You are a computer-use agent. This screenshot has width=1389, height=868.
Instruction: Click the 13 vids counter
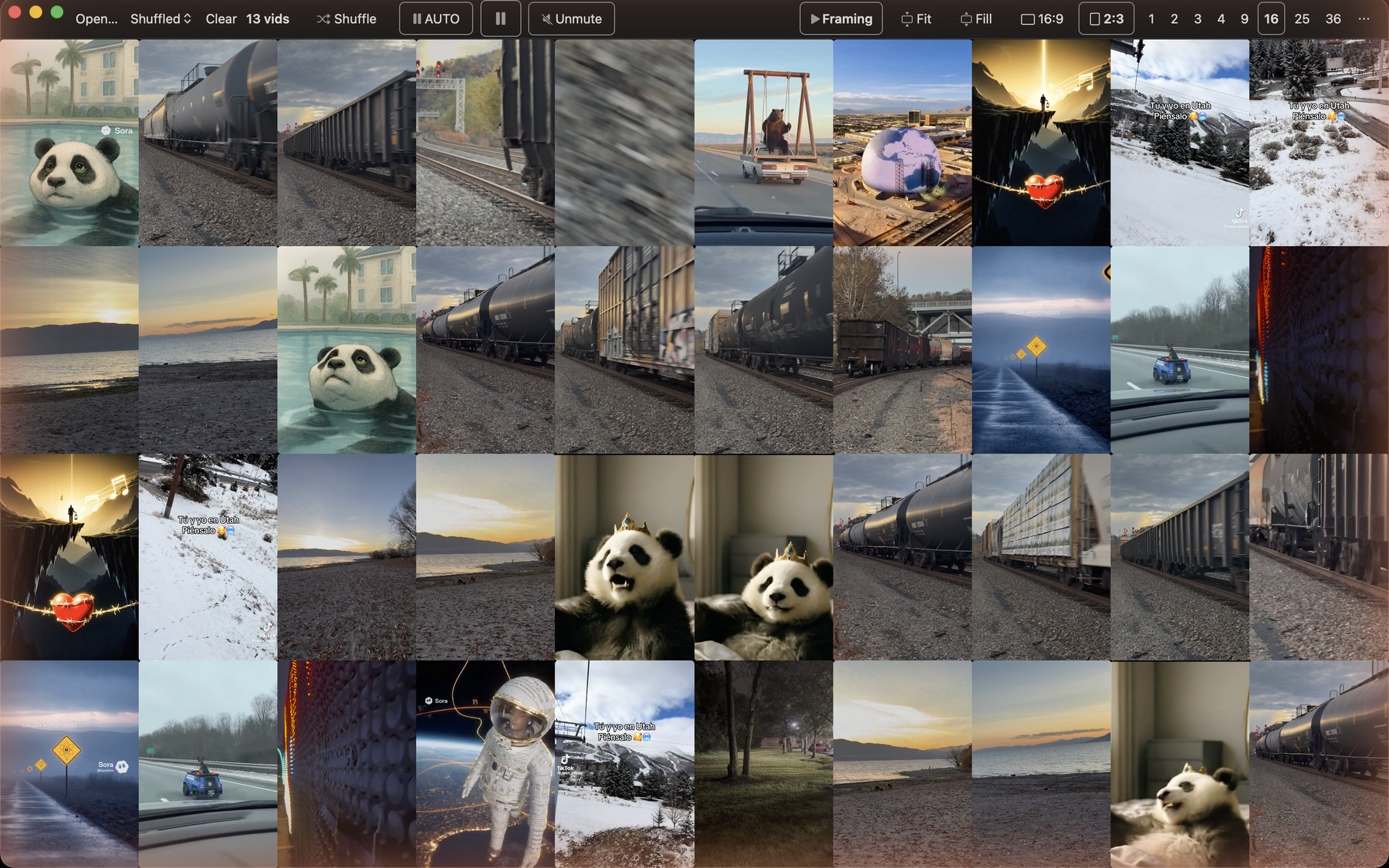[268, 19]
